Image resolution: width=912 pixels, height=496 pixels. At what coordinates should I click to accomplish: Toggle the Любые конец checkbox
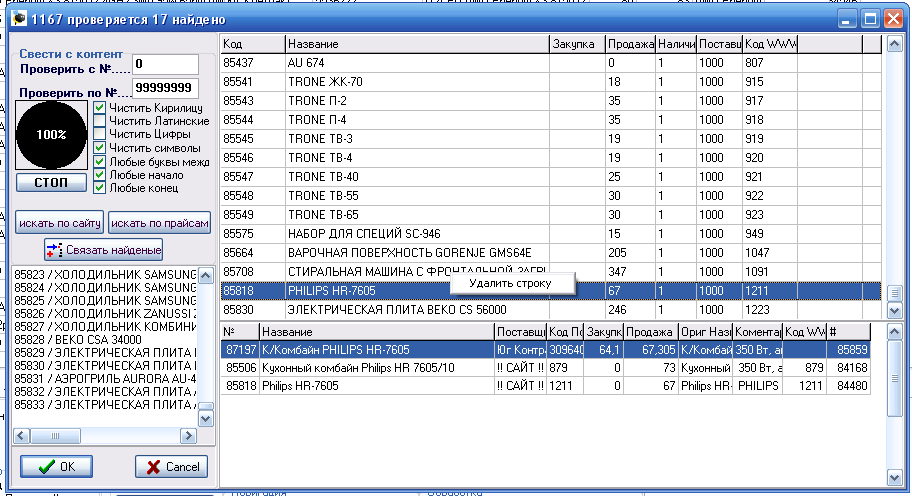[100, 187]
